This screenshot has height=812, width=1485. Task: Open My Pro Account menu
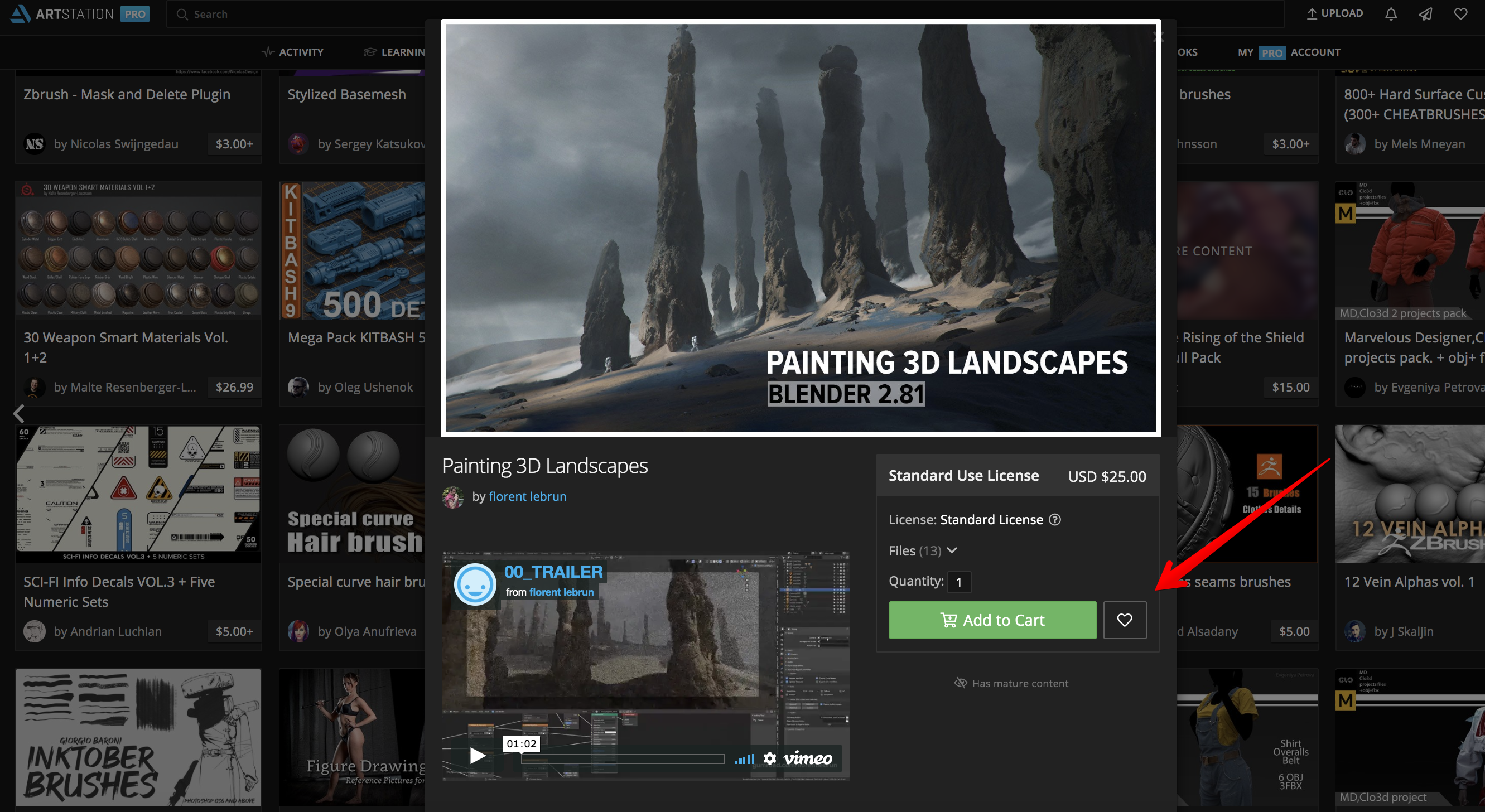[x=1289, y=52]
